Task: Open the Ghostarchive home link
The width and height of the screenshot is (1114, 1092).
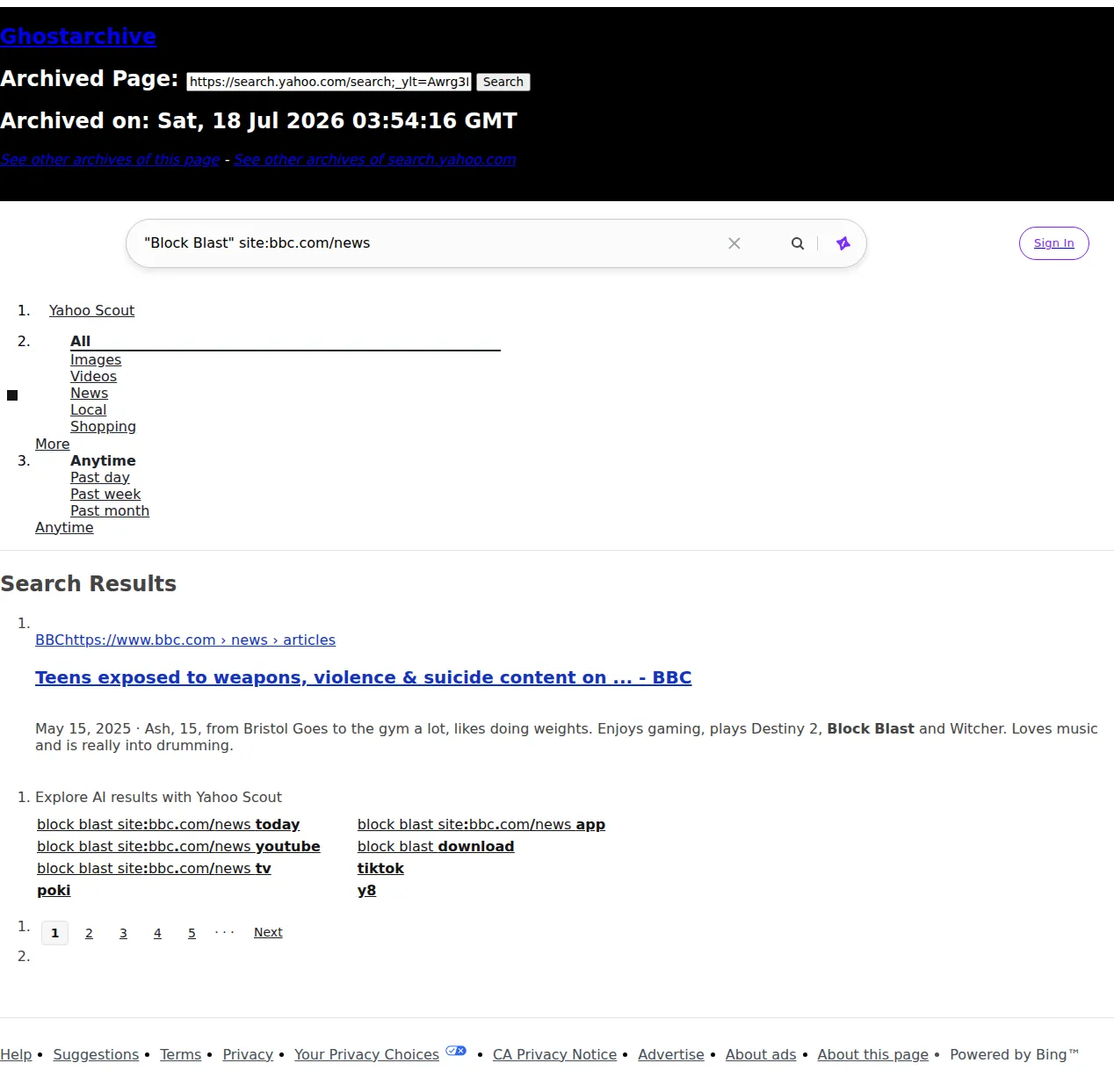Action: pyautogui.click(x=78, y=36)
